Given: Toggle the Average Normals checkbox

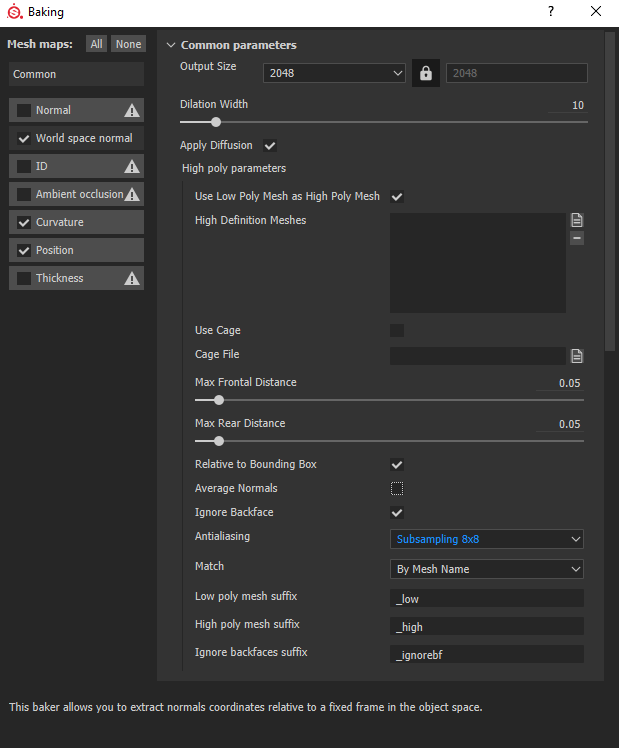Looking at the screenshot, I should click(397, 489).
